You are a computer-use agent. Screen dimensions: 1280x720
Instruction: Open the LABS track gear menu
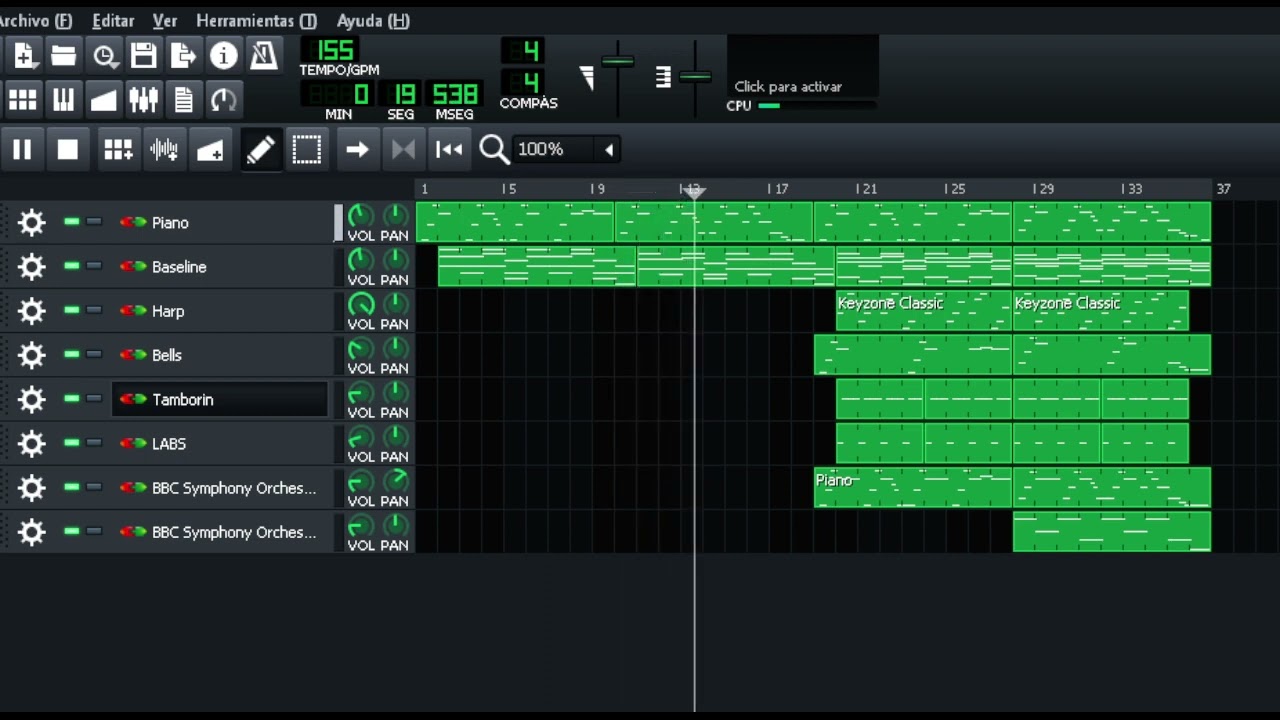[x=32, y=443]
